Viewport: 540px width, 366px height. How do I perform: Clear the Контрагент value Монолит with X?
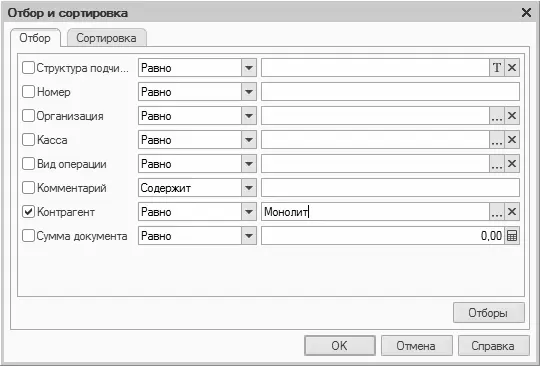(x=512, y=212)
